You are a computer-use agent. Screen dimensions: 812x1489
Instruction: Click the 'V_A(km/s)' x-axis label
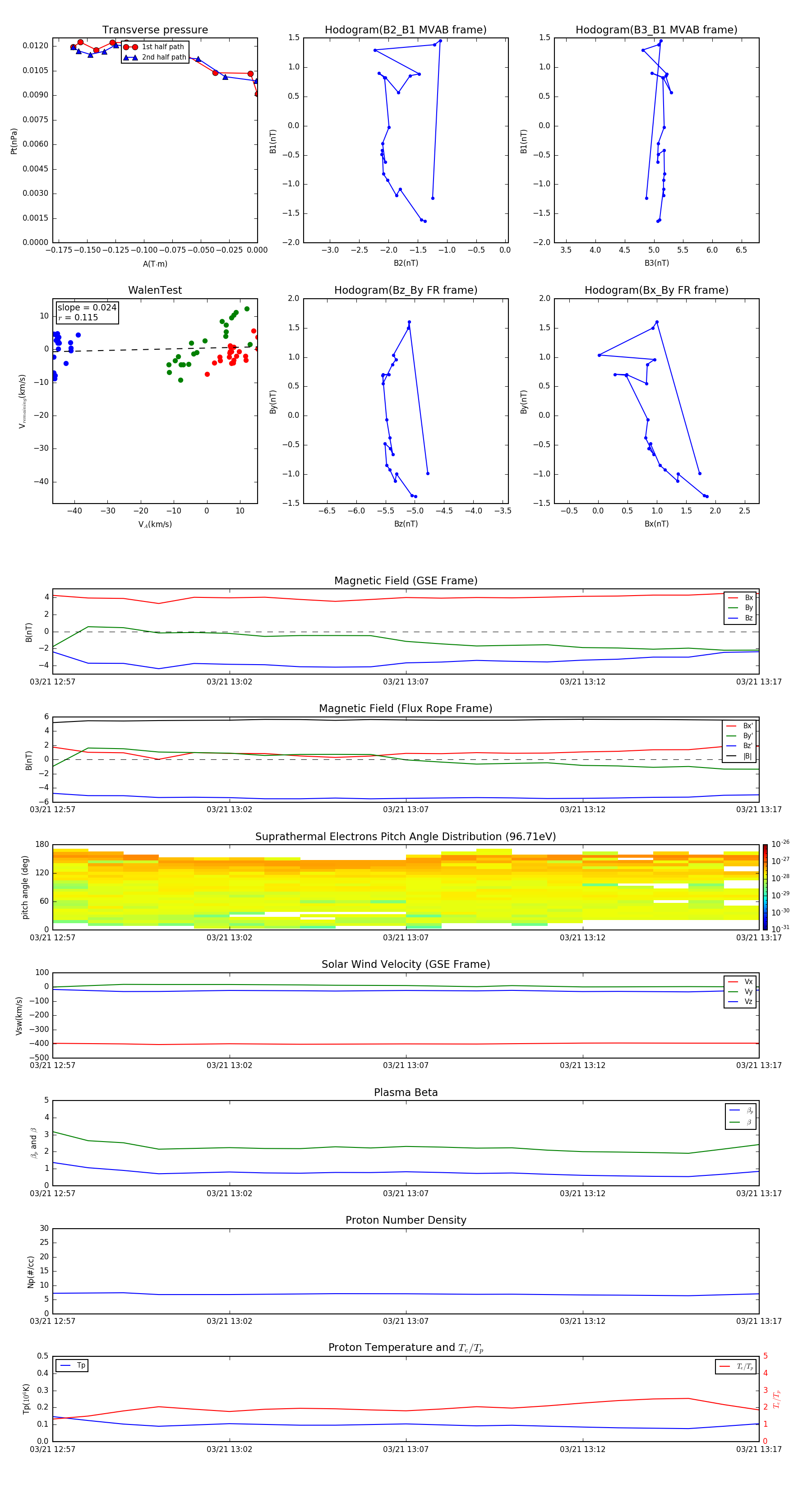(x=155, y=524)
